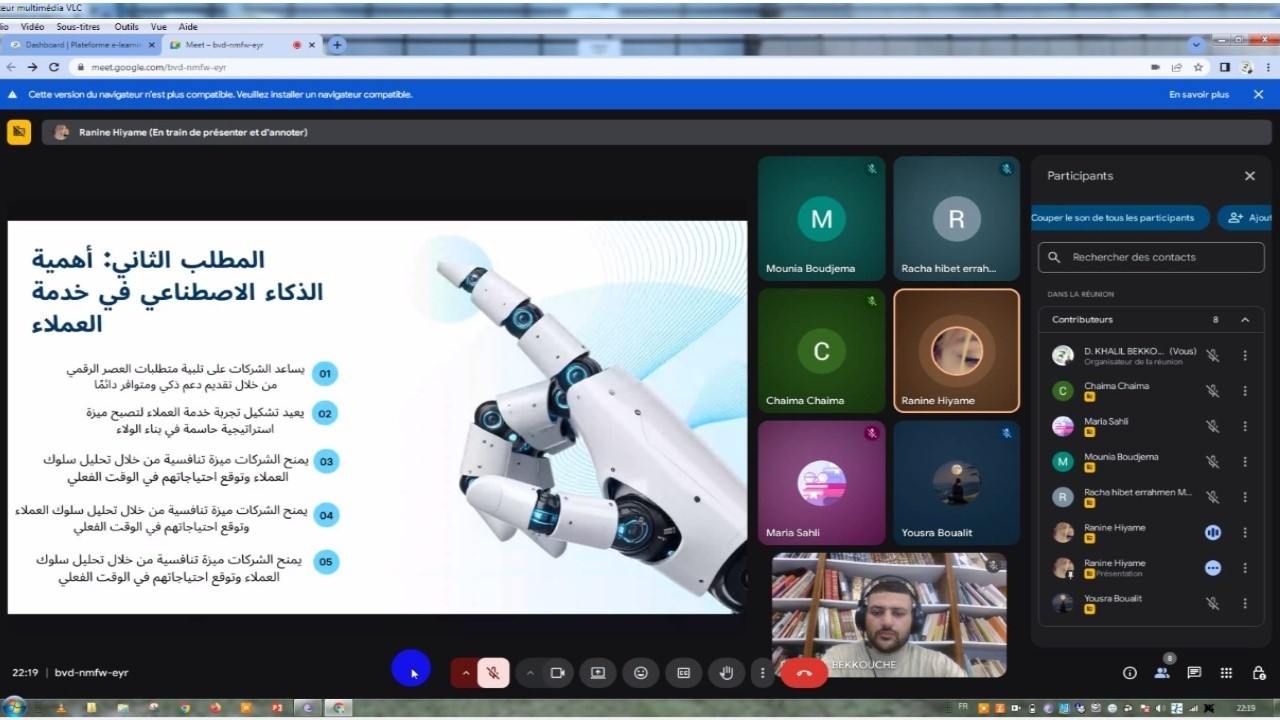Viewport: 1280px width, 720px height.
Task: Switch to Dashboard Plateforme e-learning tab
Action: pyautogui.click(x=82, y=45)
